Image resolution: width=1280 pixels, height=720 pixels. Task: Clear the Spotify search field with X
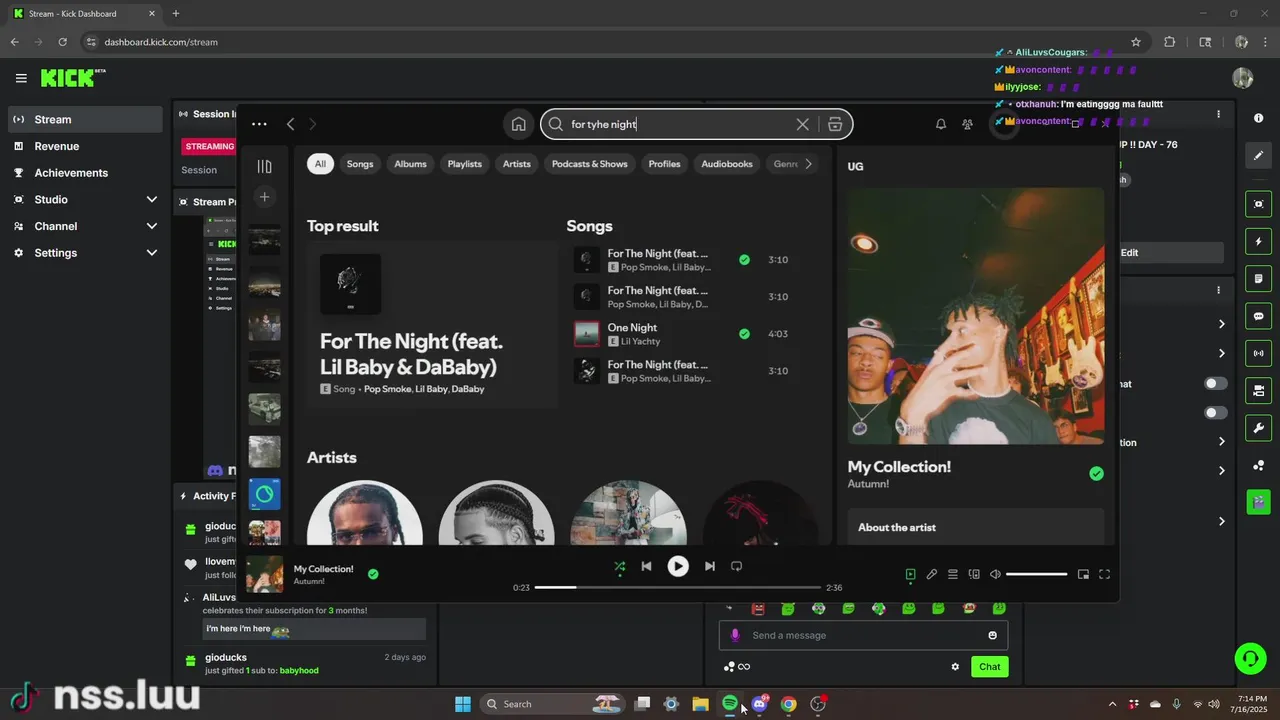point(802,124)
